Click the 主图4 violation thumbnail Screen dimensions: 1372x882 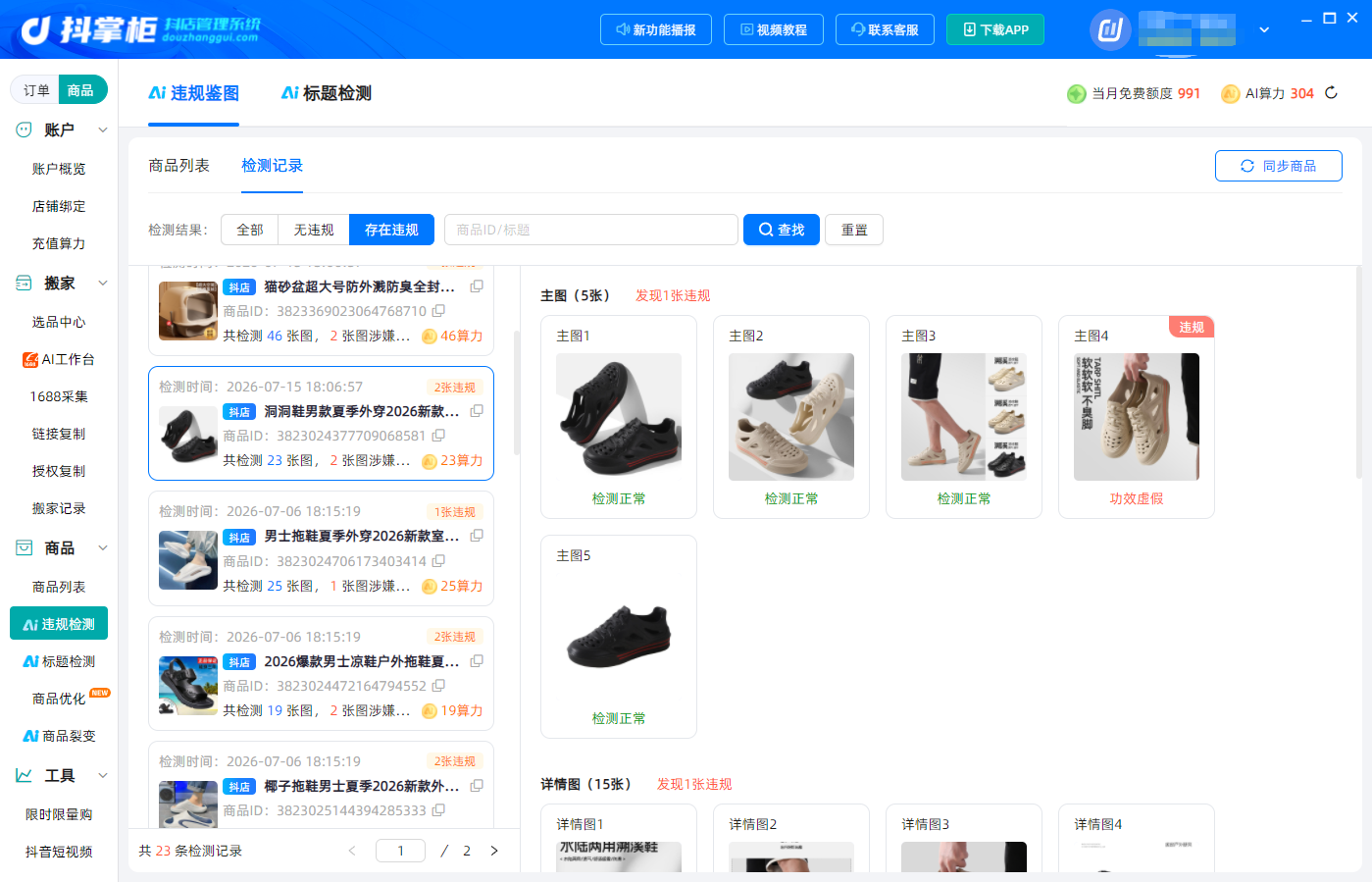coord(1137,417)
